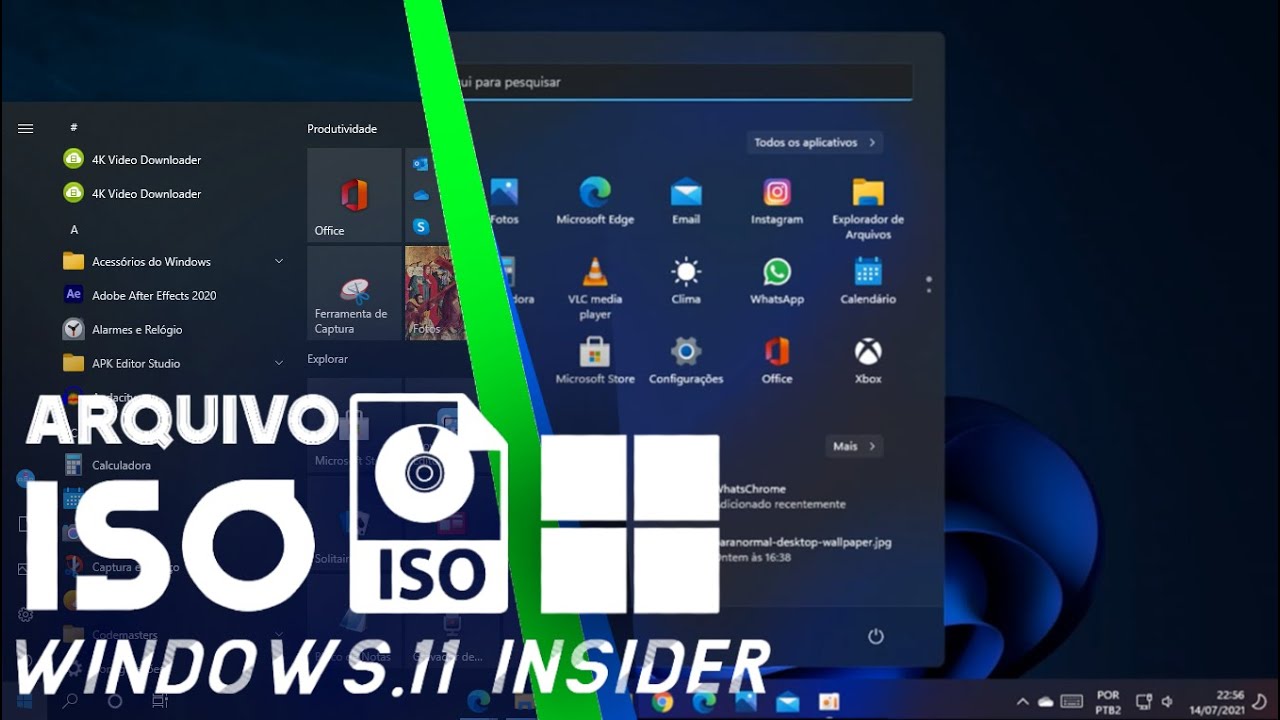
Task: Open Cortana circle on taskbar
Action: pos(115,702)
